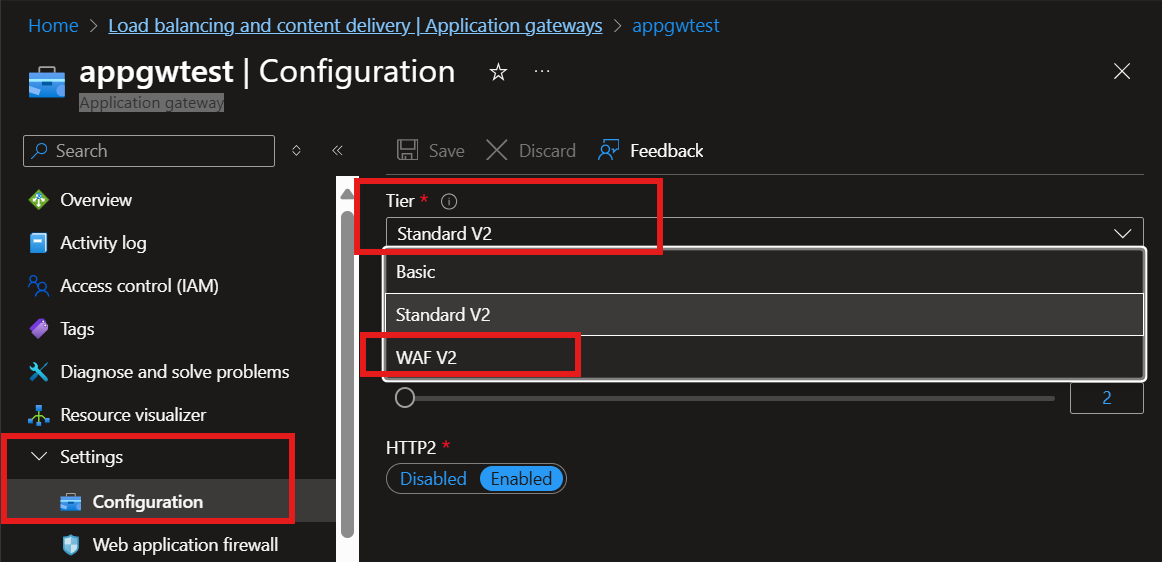Click the HTTP2 field label
This screenshot has height=562, width=1162.
413,447
